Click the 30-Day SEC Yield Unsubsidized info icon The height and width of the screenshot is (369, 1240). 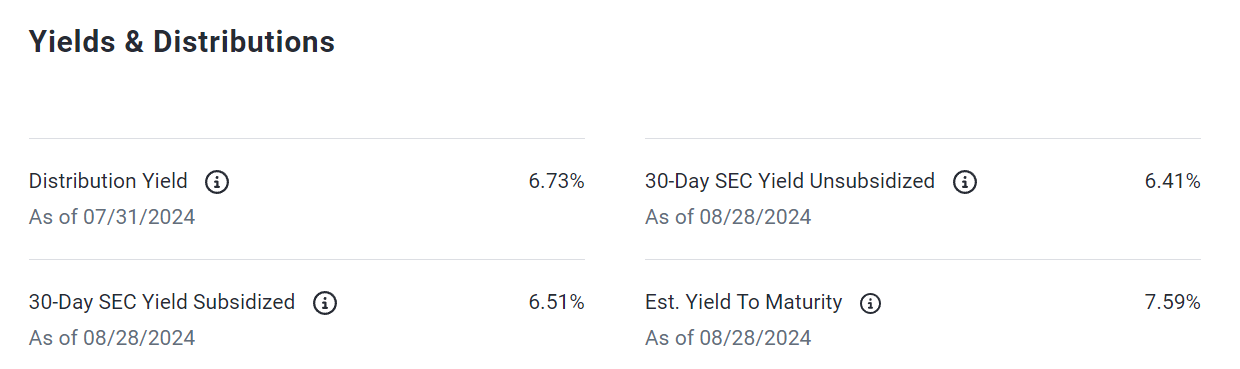(964, 183)
